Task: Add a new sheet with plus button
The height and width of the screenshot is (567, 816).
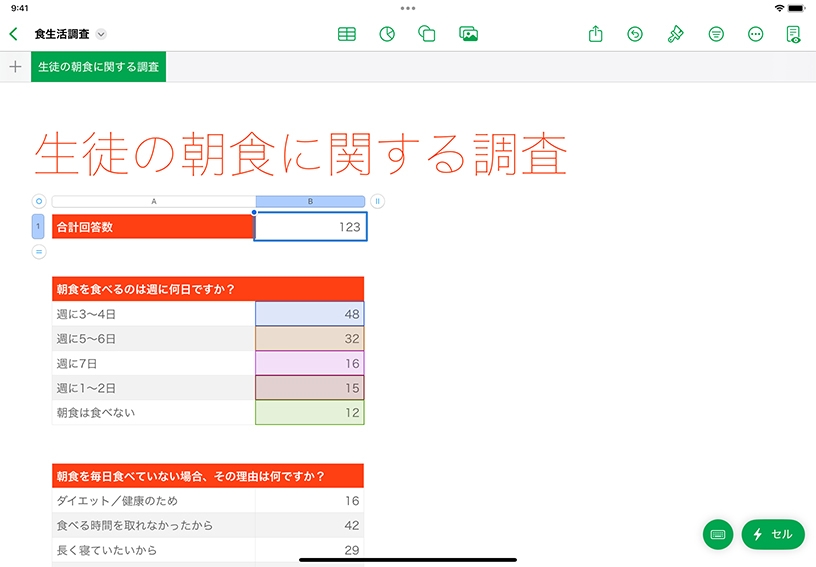Action: pyautogui.click(x=15, y=67)
